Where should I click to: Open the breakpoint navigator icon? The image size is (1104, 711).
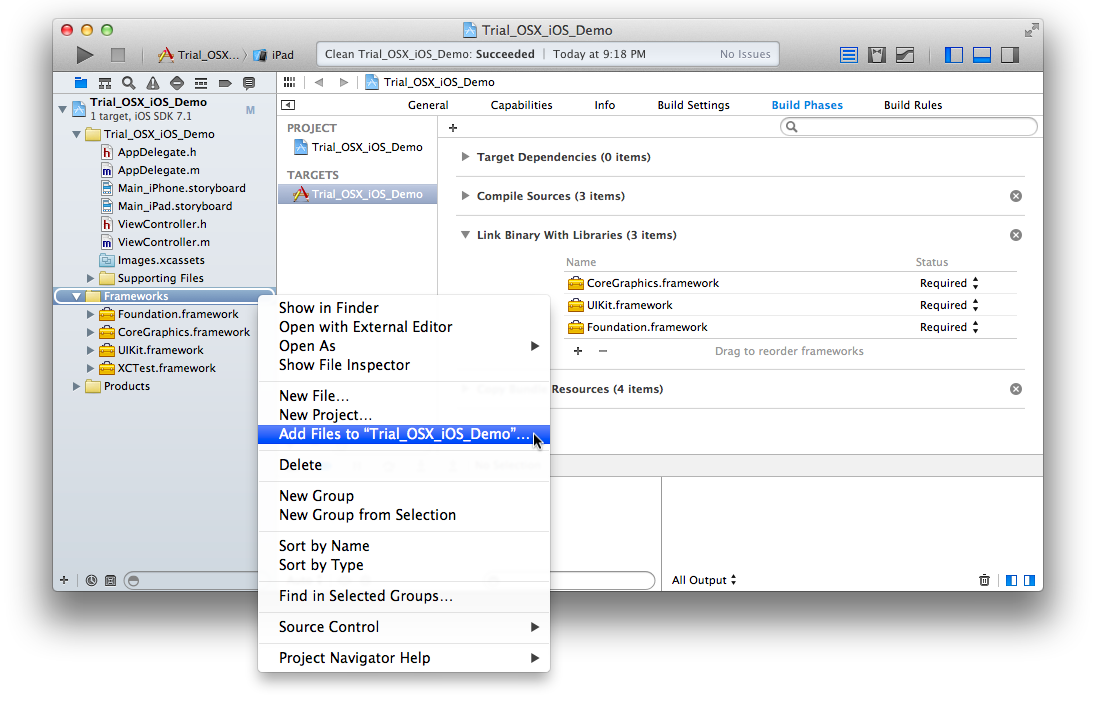tap(225, 83)
